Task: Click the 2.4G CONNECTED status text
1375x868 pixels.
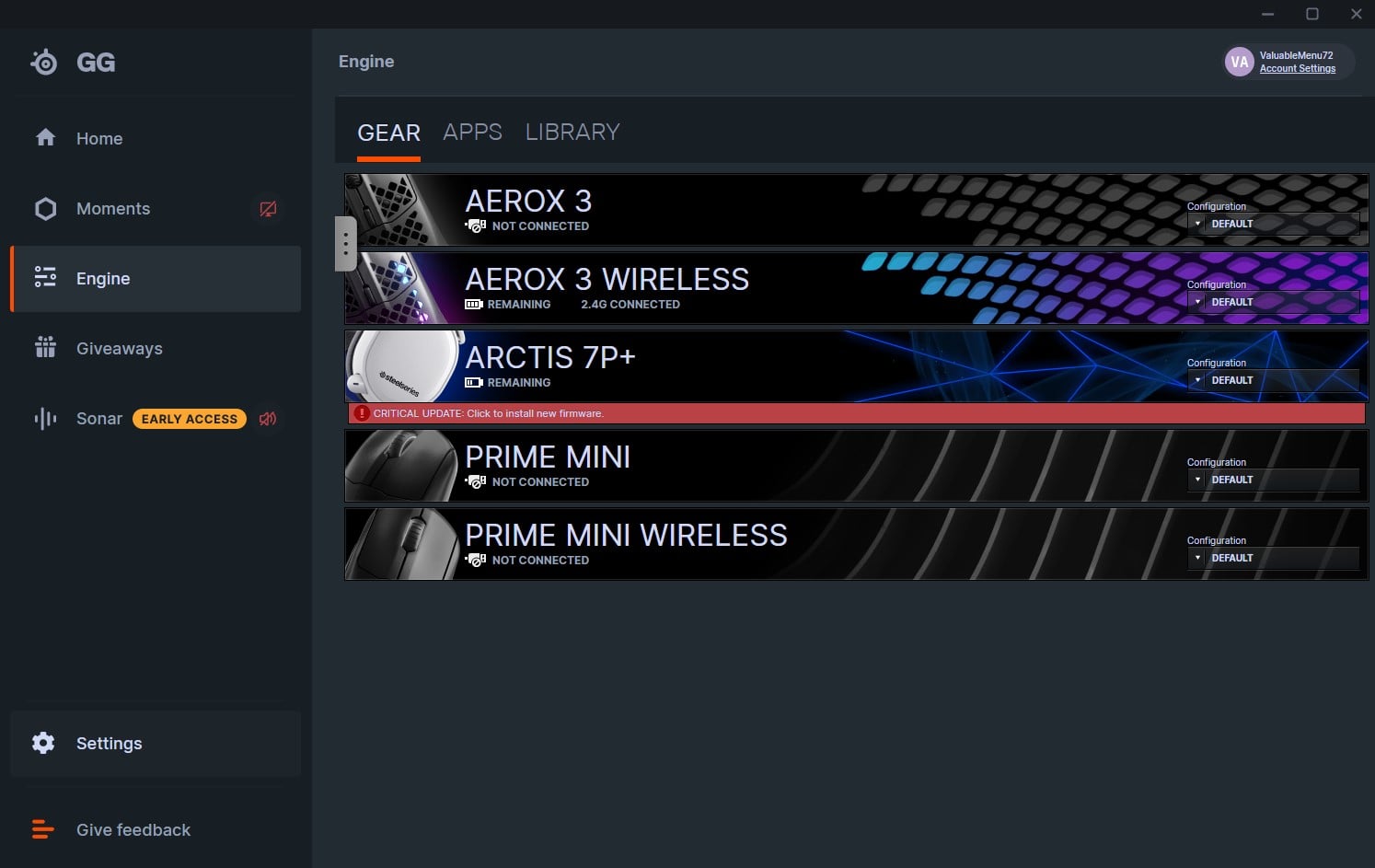Action: pyautogui.click(x=630, y=305)
